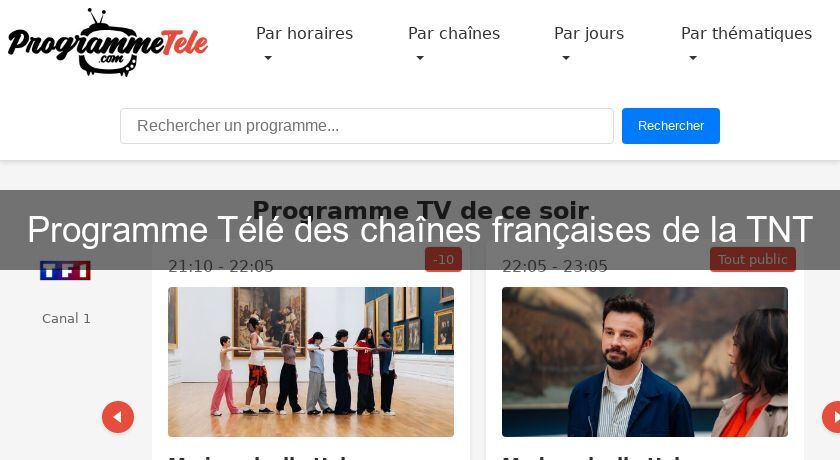This screenshot has height=460, width=840.
Task: Click the Canal 1 label
Action: [x=66, y=319]
